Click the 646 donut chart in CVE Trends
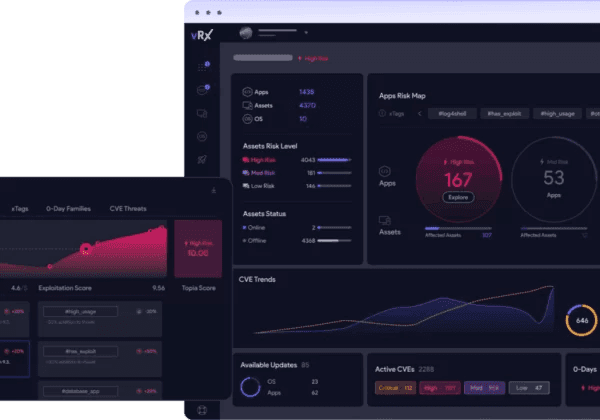This screenshot has width=600, height=420. (x=581, y=320)
